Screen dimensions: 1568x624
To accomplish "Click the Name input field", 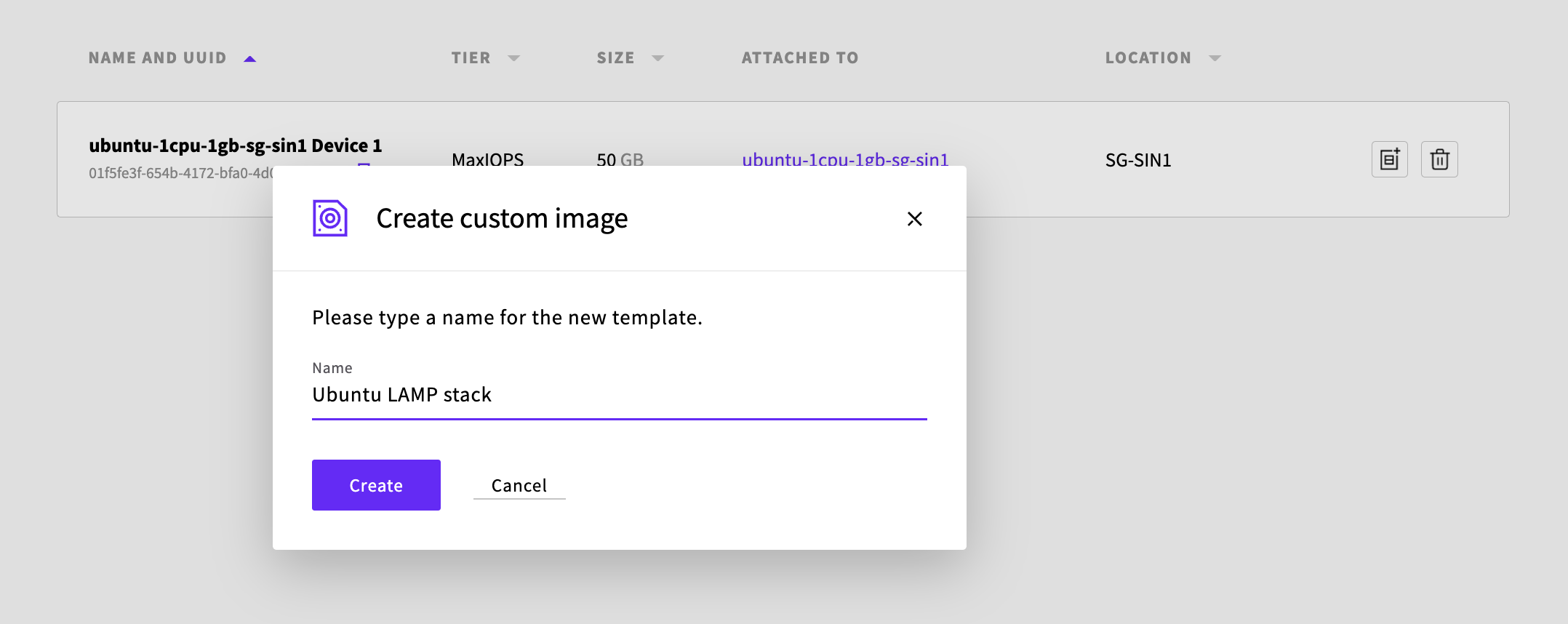I will click(x=620, y=395).
